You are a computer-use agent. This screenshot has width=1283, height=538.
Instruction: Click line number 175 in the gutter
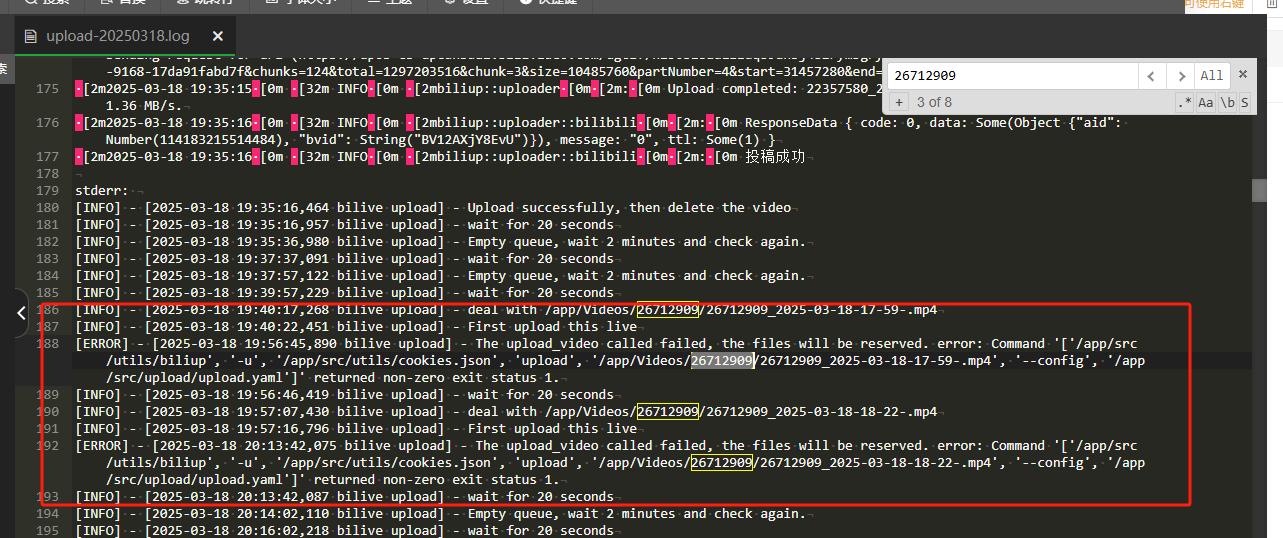pos(46,89)
